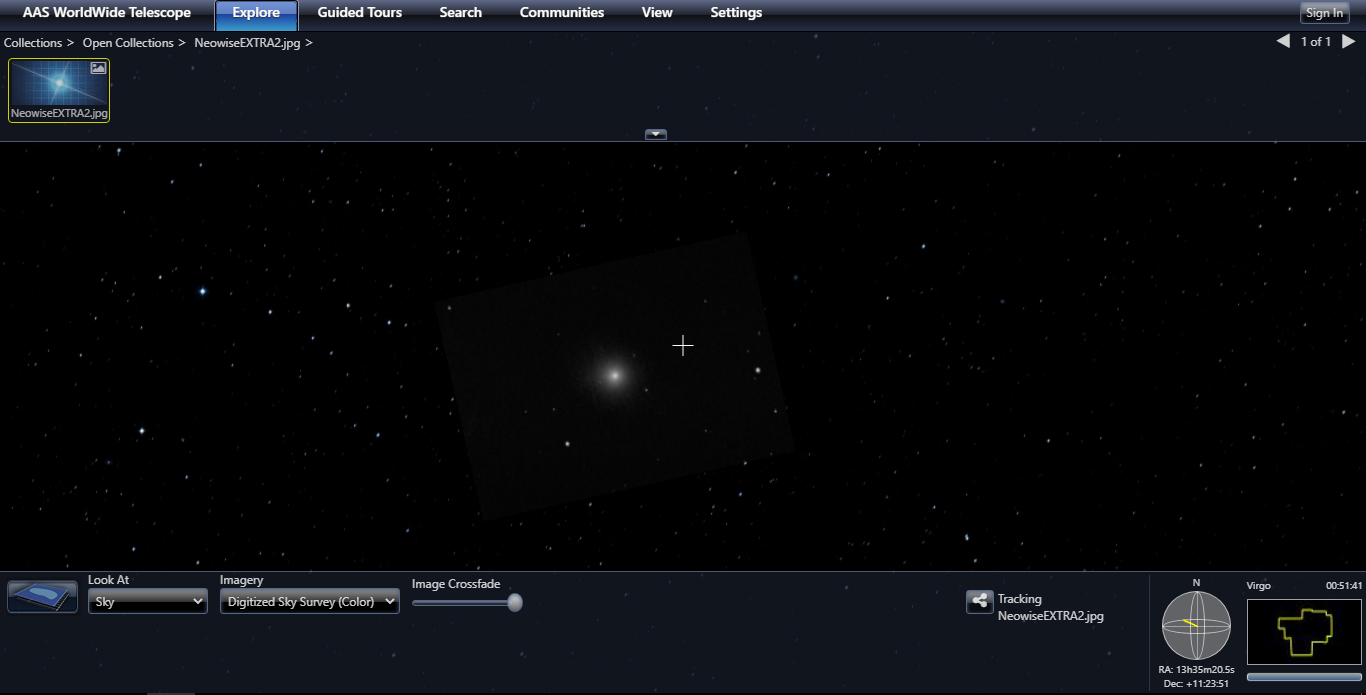
Task: Open the Settings tab
Action: [x=736, y=13]
